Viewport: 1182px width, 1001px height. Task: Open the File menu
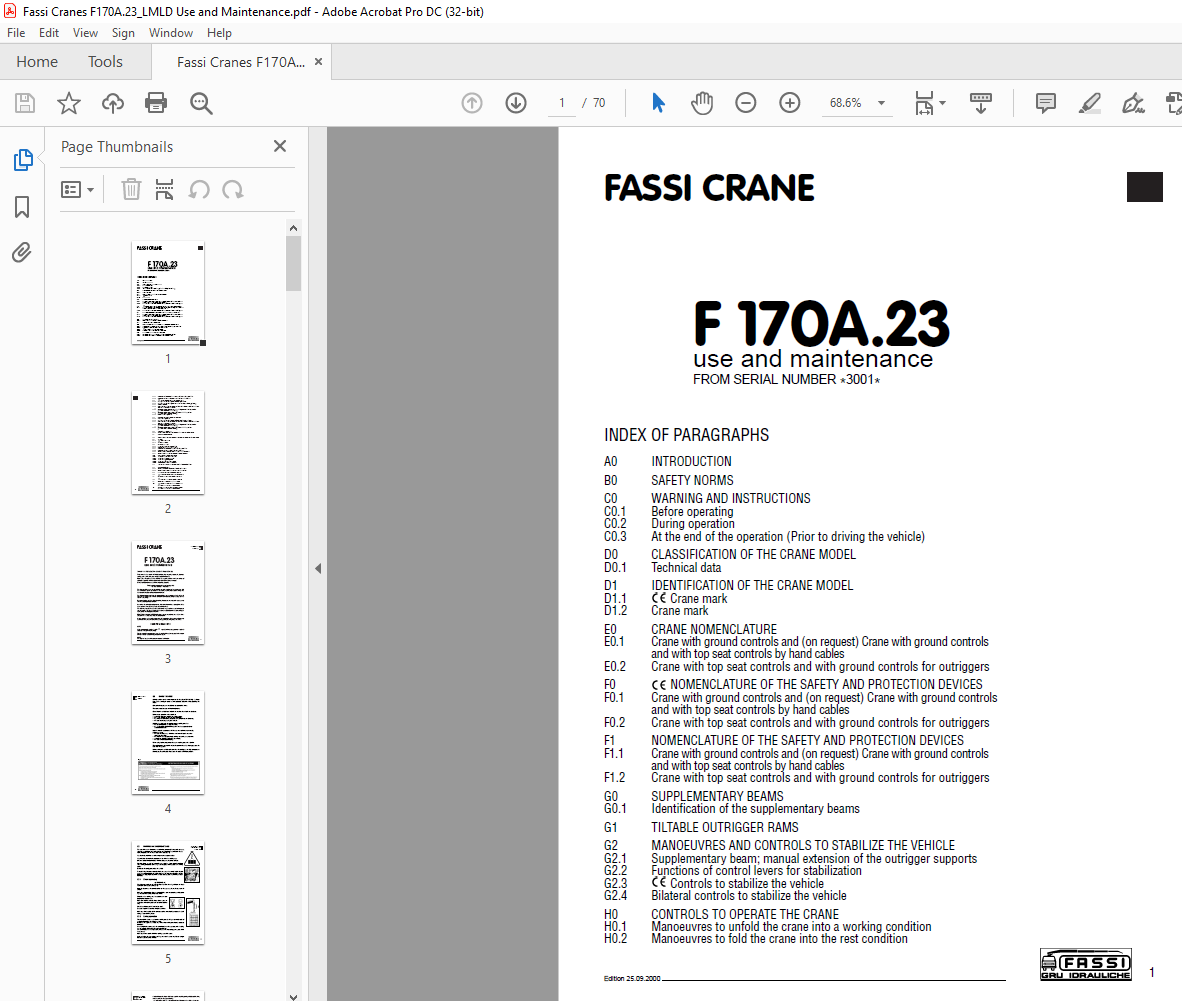[16, 32]
